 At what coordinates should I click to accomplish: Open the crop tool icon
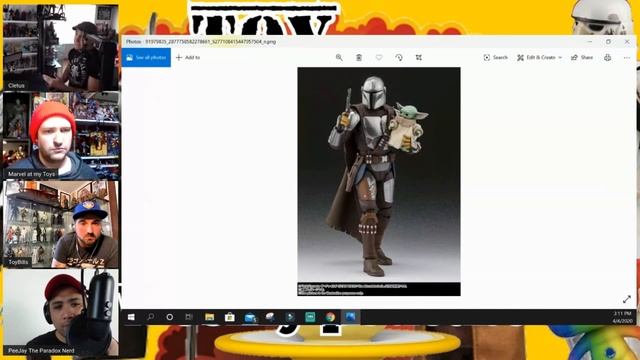point(419,58)
